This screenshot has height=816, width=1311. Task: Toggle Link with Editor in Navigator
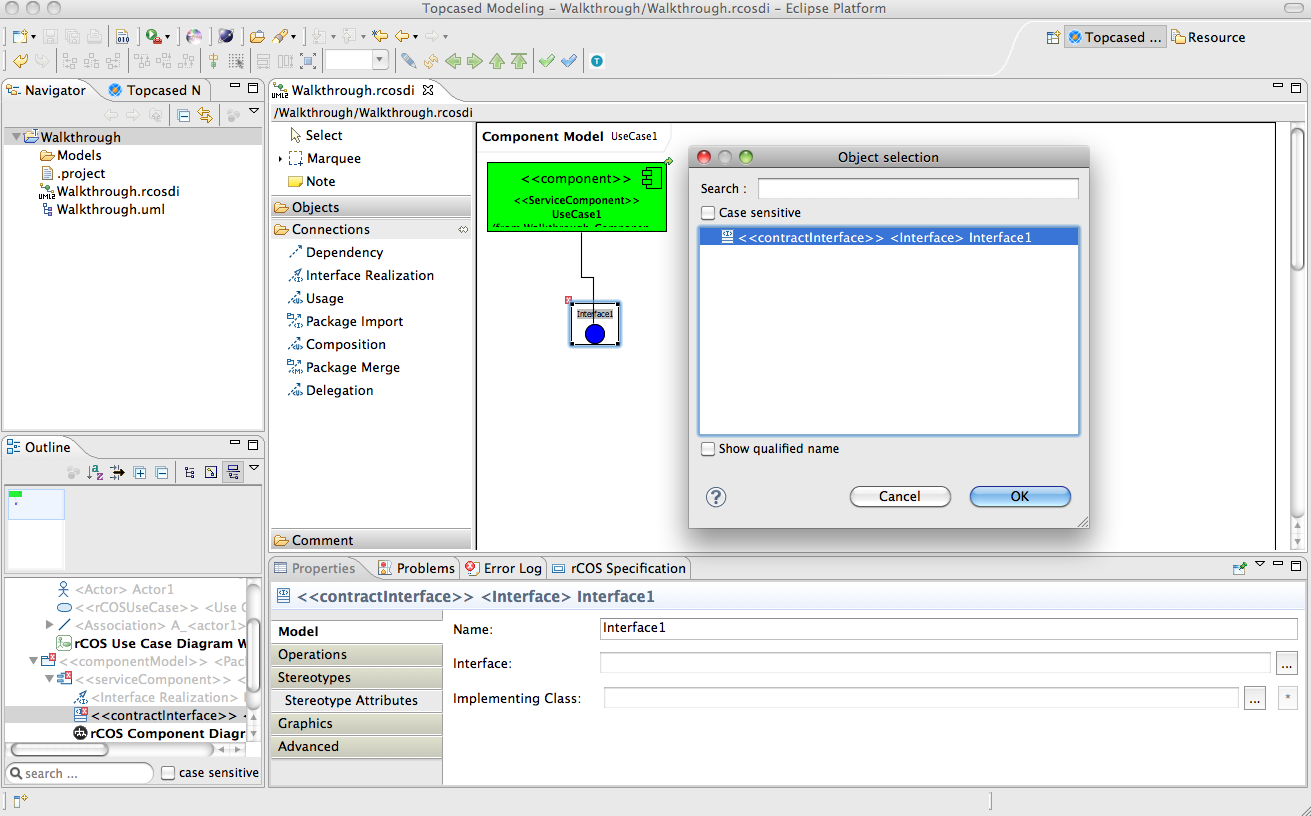pyautogui.click(x=205, y=115)
